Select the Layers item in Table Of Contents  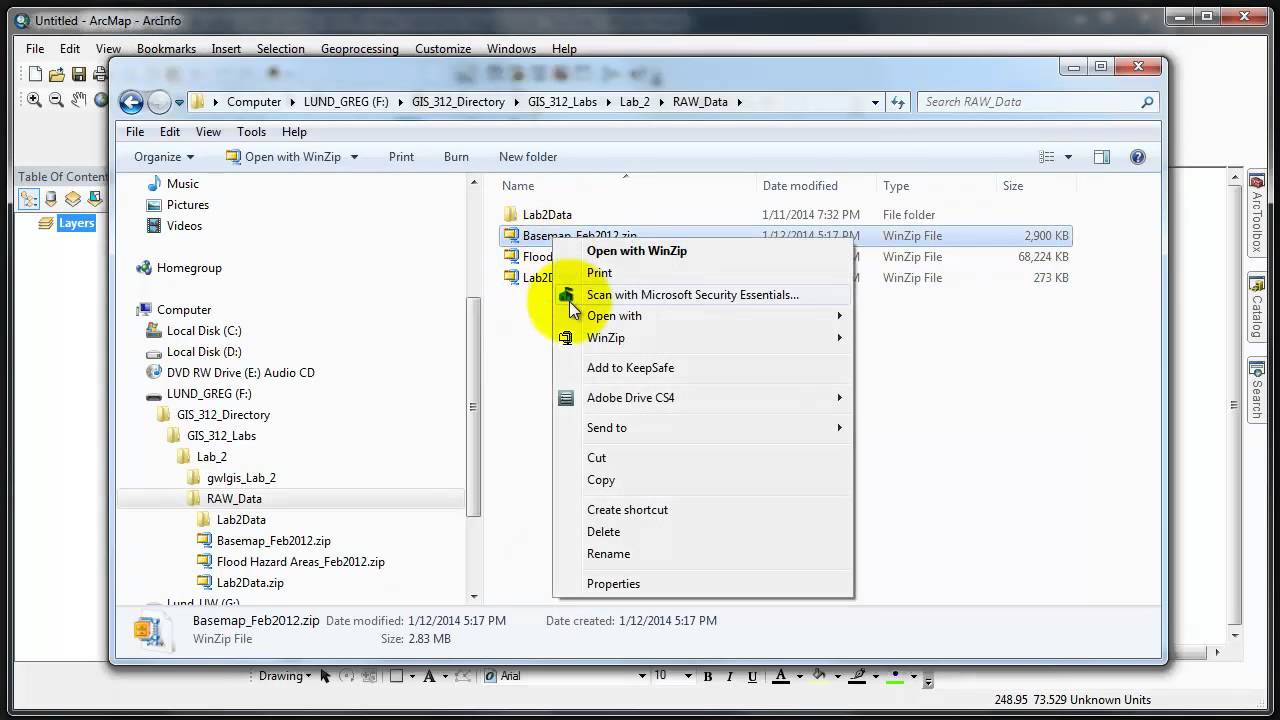click(x=76, y=223)
